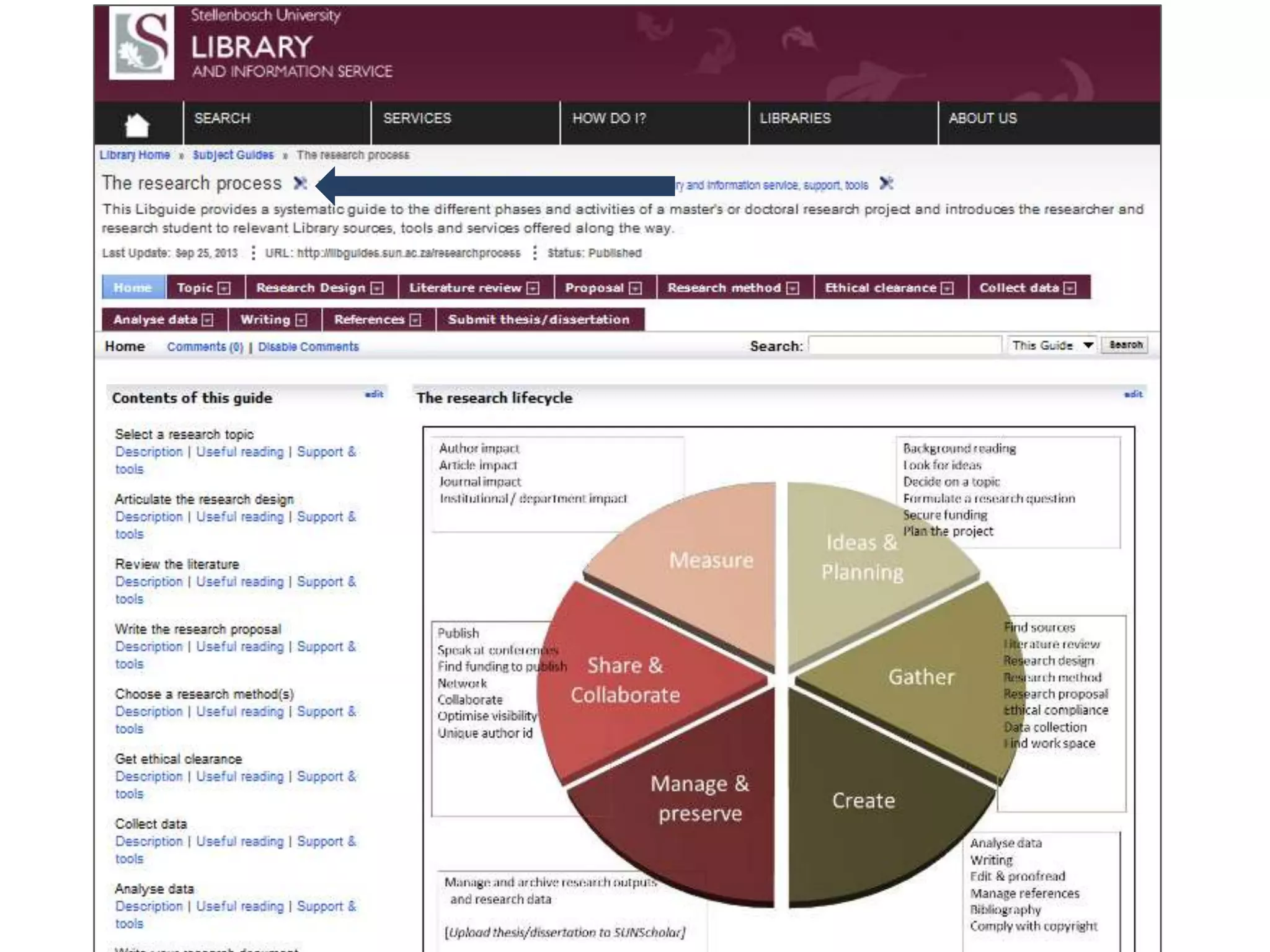
Task: Click the Disable Comments link
Action: pos(308,347)
